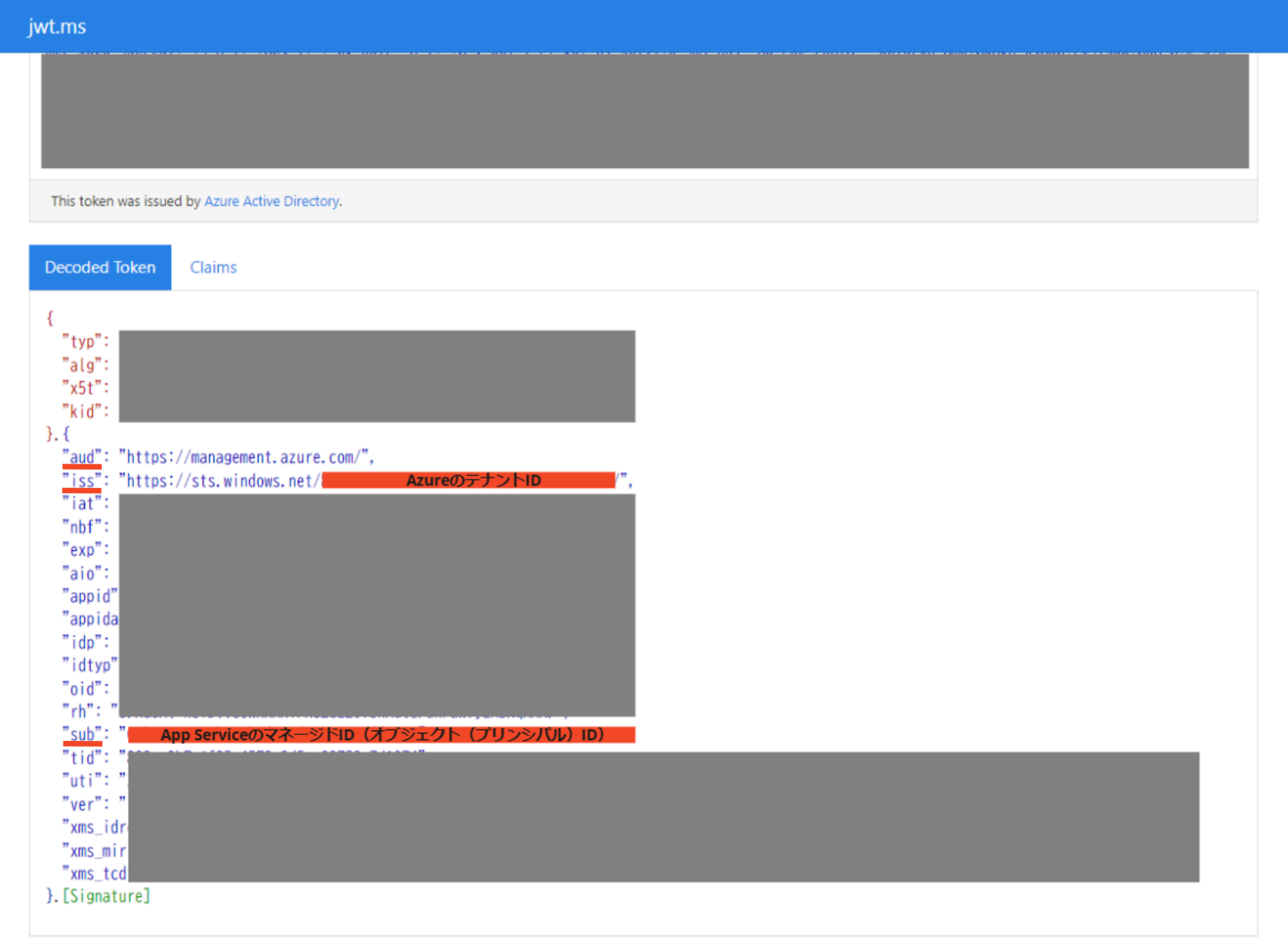
Task: Click the "x5t" header key
Action: (x=82, y=388)
